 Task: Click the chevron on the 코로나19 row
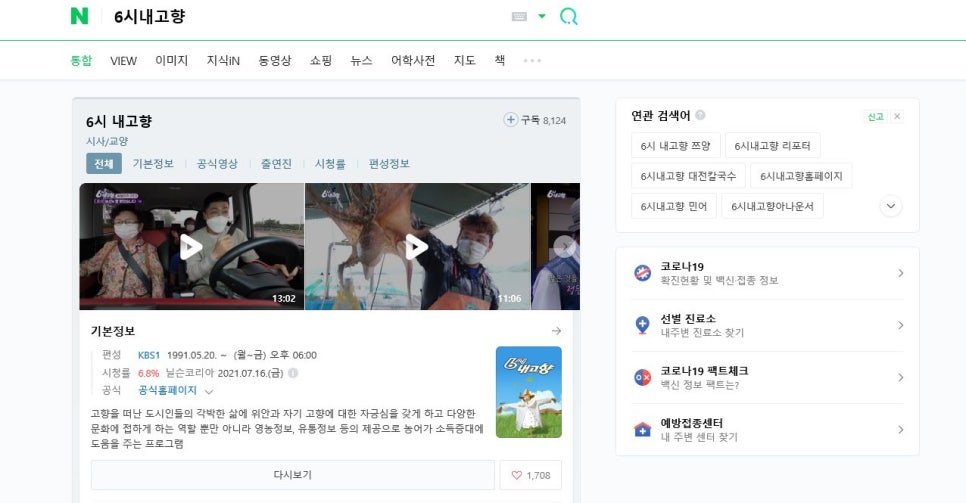901,273
